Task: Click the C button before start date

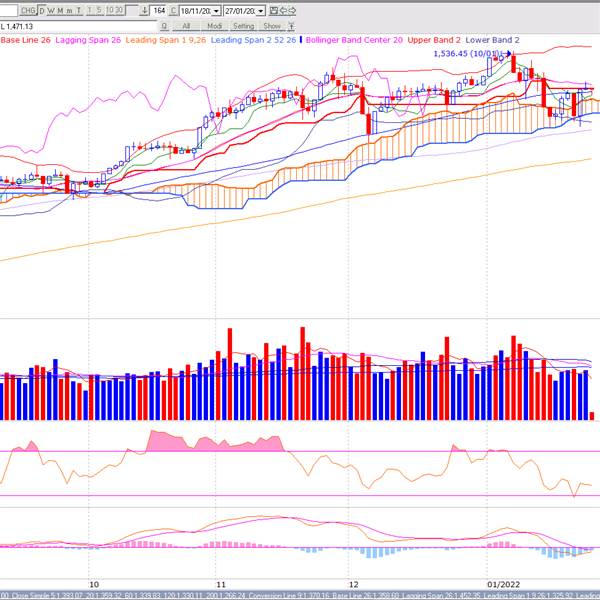Action: tap(173, 10)
